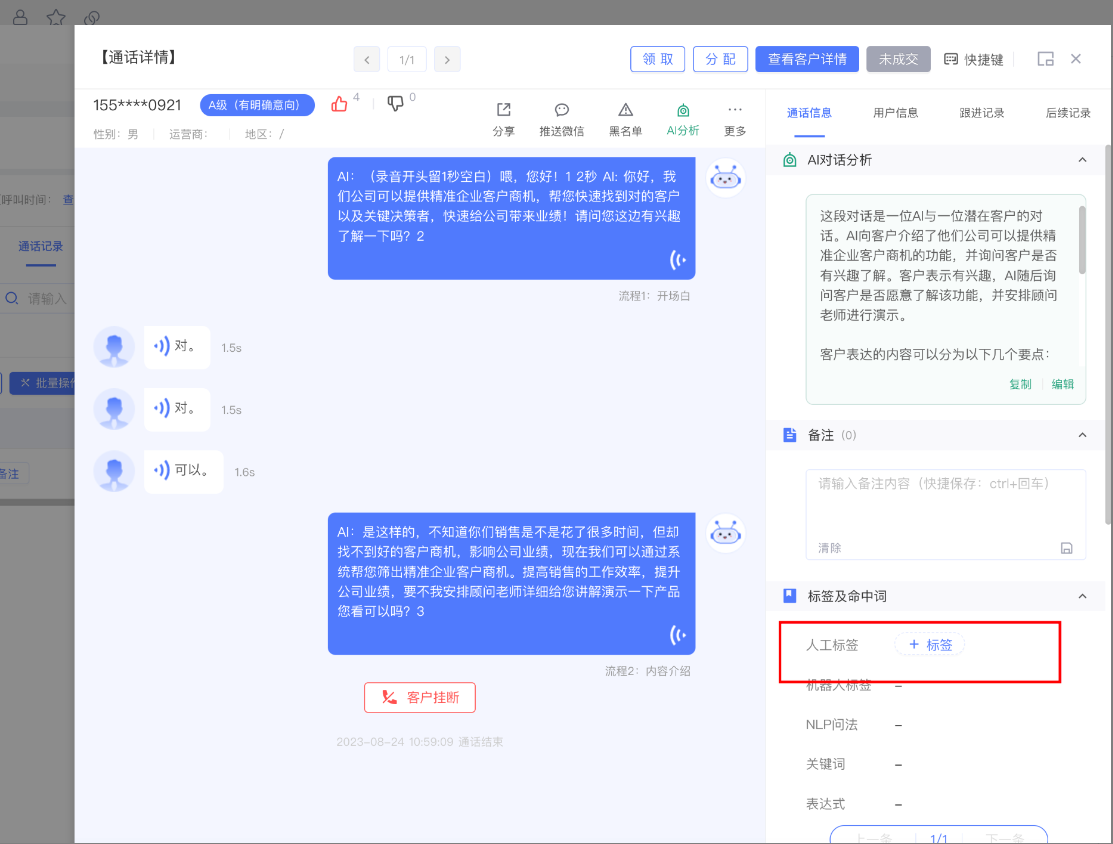Click the + 标签 add tag button
The width and height of the screenshot is (1113, 844).
(929, 645)
